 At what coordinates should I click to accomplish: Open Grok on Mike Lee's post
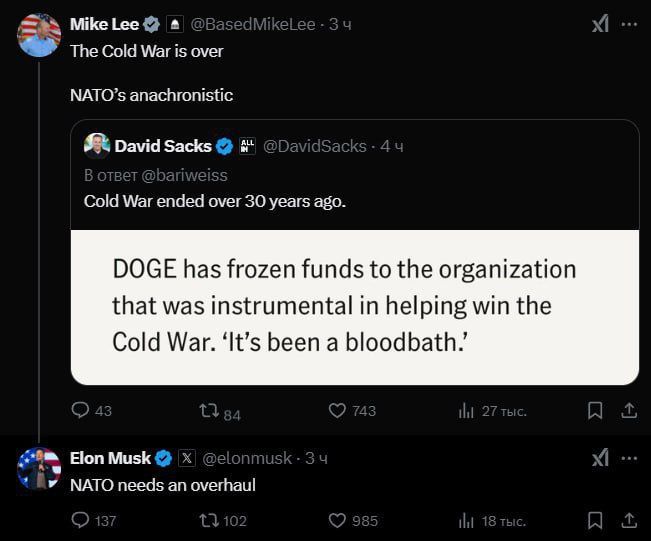point(600,25)
